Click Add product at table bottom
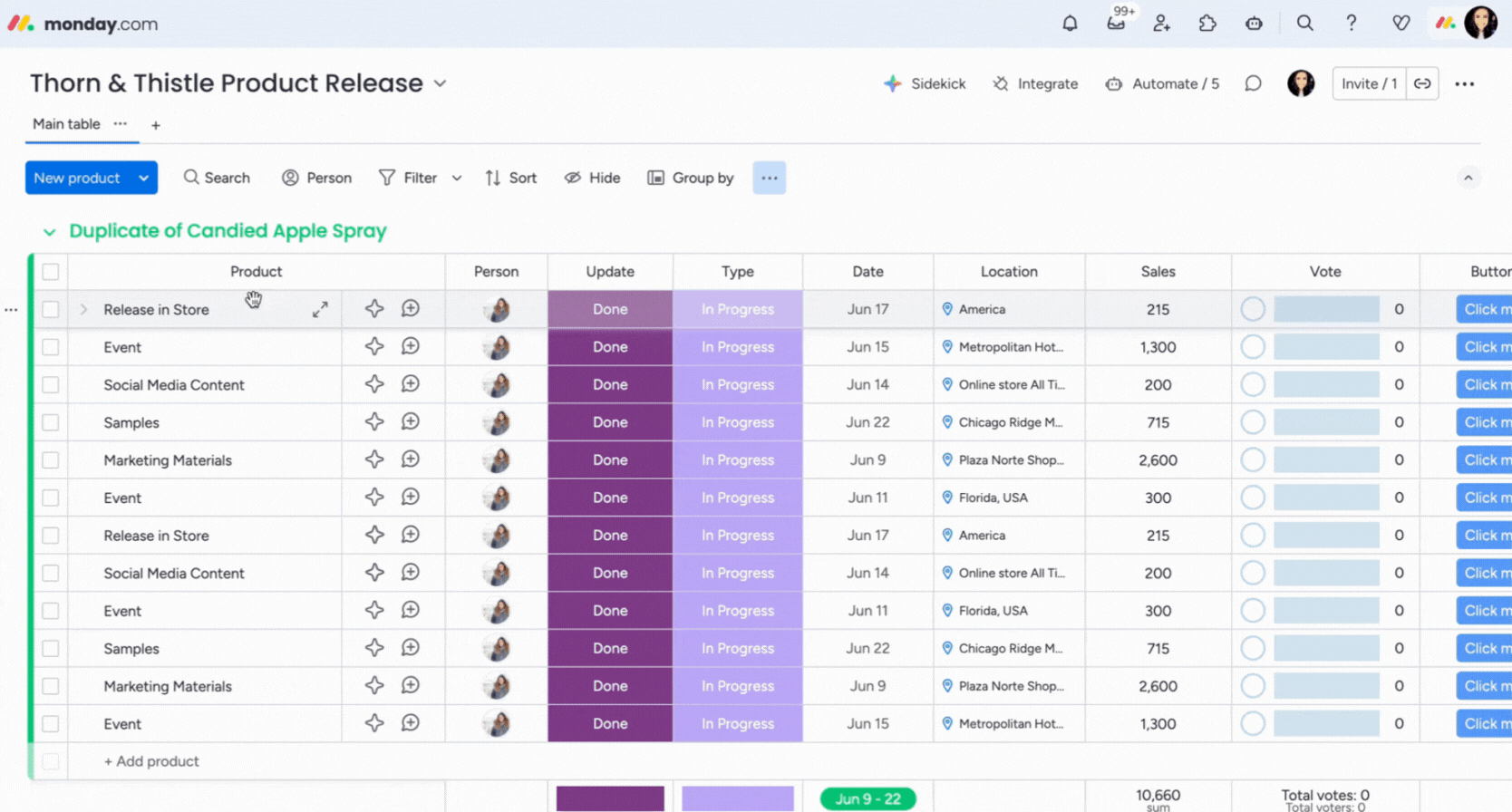Image resolution: width=1512 pixels, height=812 pixels. pyautogui.click(x=151, y=761)
